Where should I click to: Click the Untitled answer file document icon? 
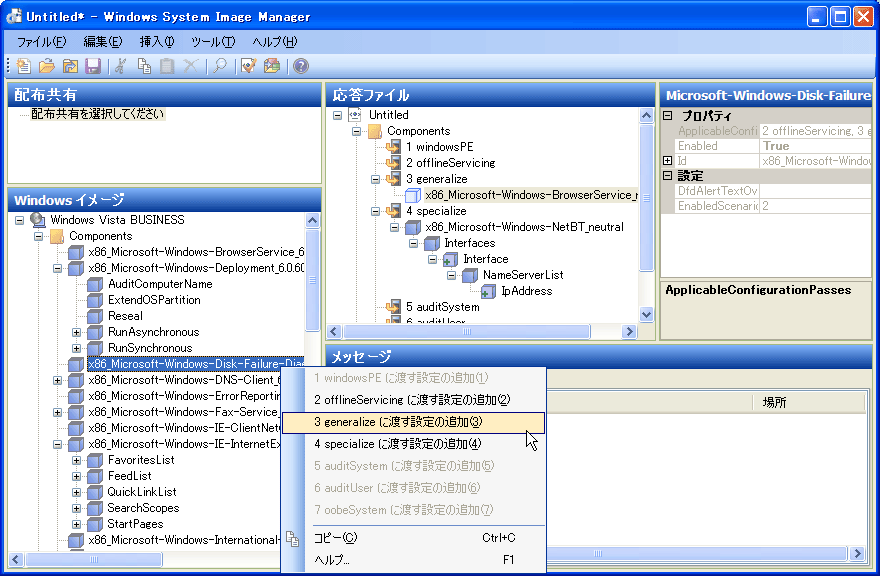pos(355,115)
